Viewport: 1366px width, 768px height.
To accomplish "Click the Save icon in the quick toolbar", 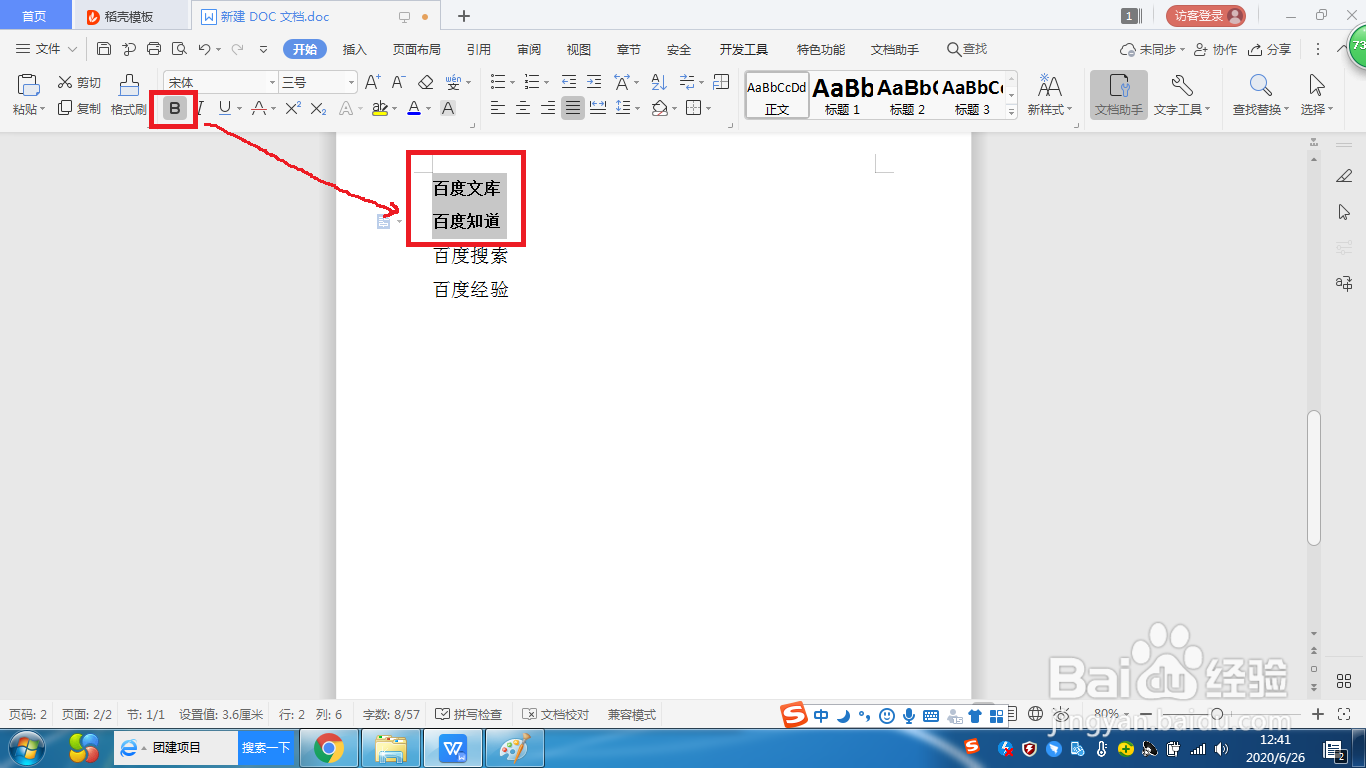I will click(x=104, y=49).
